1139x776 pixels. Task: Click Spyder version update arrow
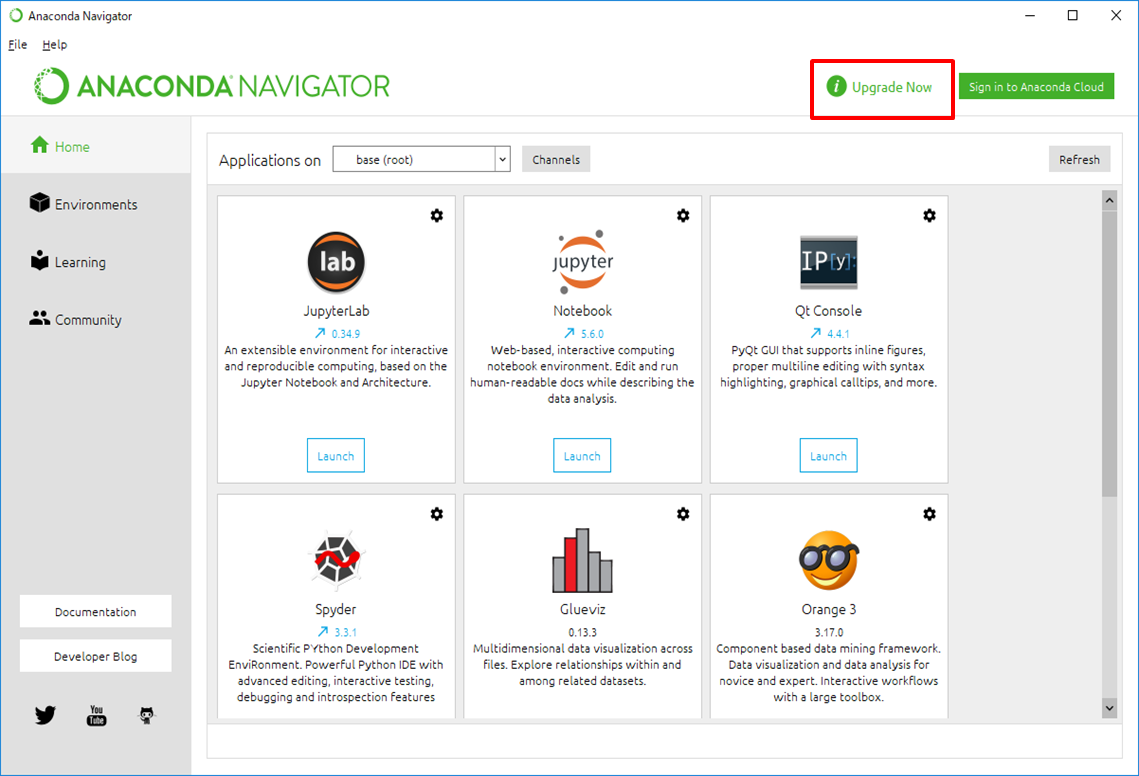[323, 631]
